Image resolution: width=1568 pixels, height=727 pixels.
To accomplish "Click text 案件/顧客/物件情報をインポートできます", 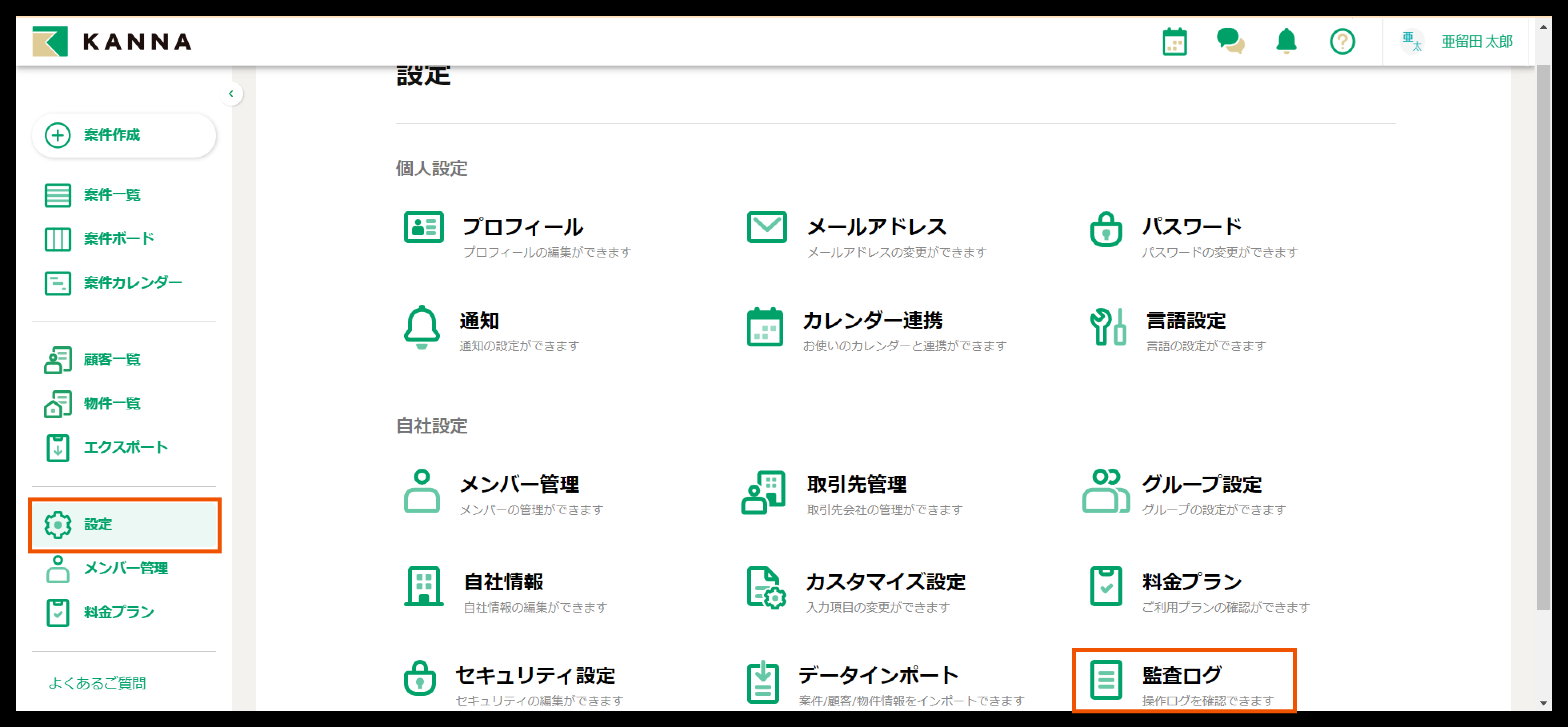I will (911, 701).
